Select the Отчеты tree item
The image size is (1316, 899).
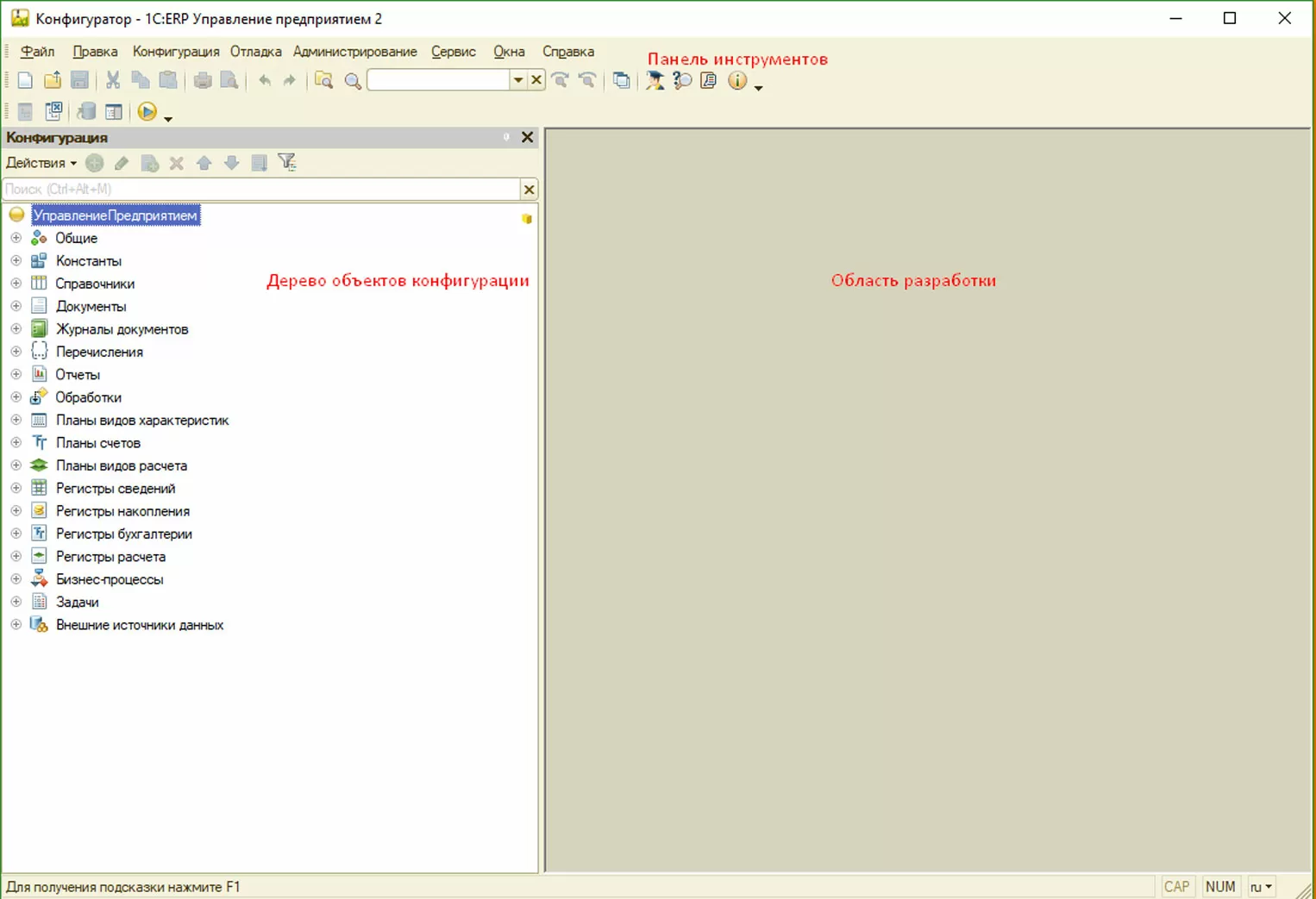point(78,375)
